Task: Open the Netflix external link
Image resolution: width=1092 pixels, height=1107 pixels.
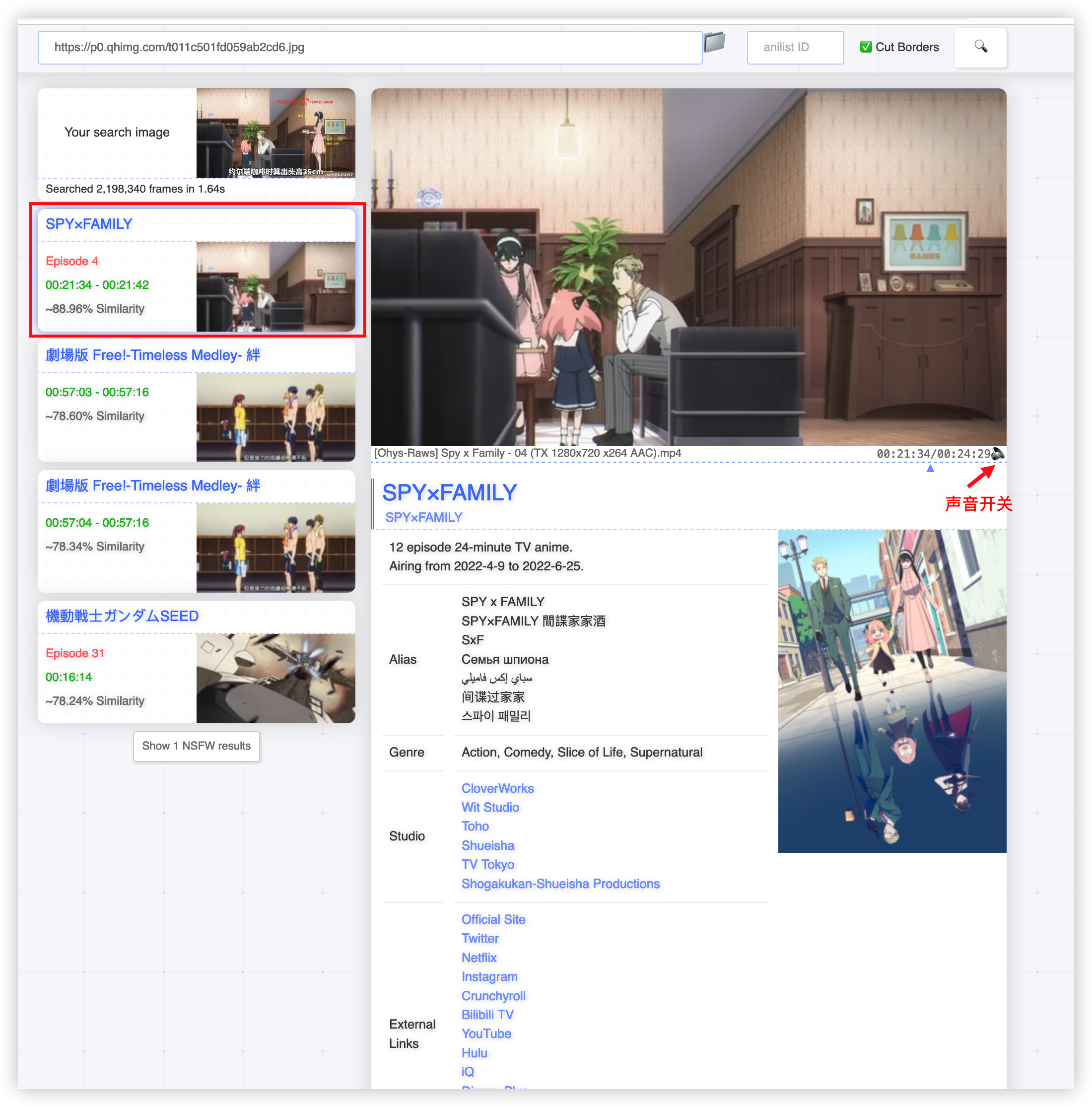Action: (x=479, y=958)
